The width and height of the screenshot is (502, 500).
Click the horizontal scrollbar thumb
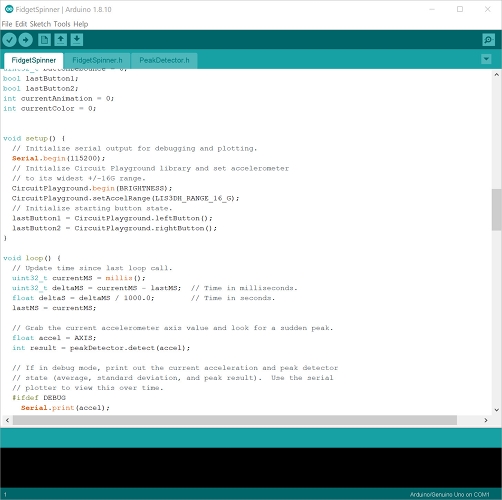click(235, 420)
